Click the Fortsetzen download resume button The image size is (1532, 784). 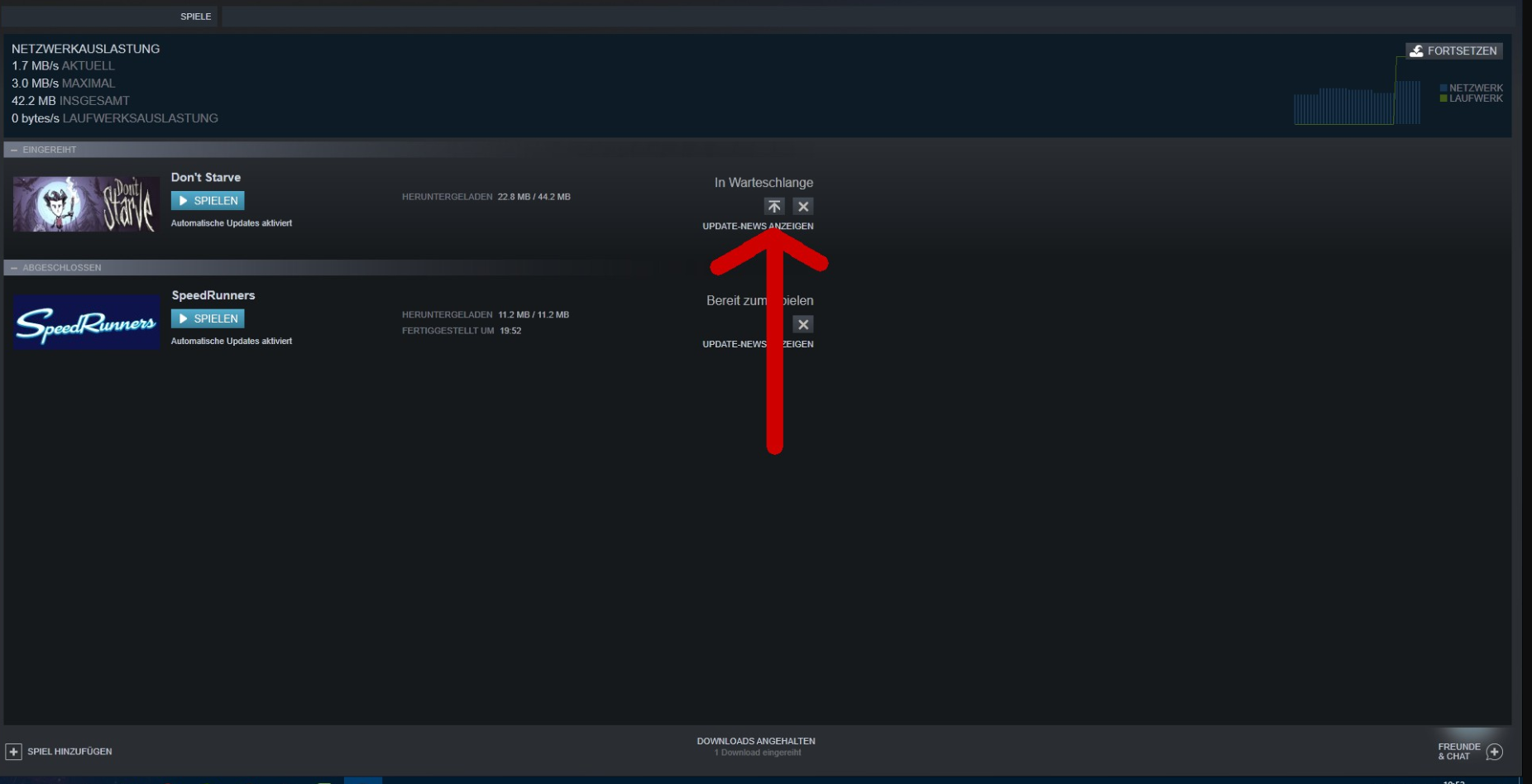[x=1454, y=50]
